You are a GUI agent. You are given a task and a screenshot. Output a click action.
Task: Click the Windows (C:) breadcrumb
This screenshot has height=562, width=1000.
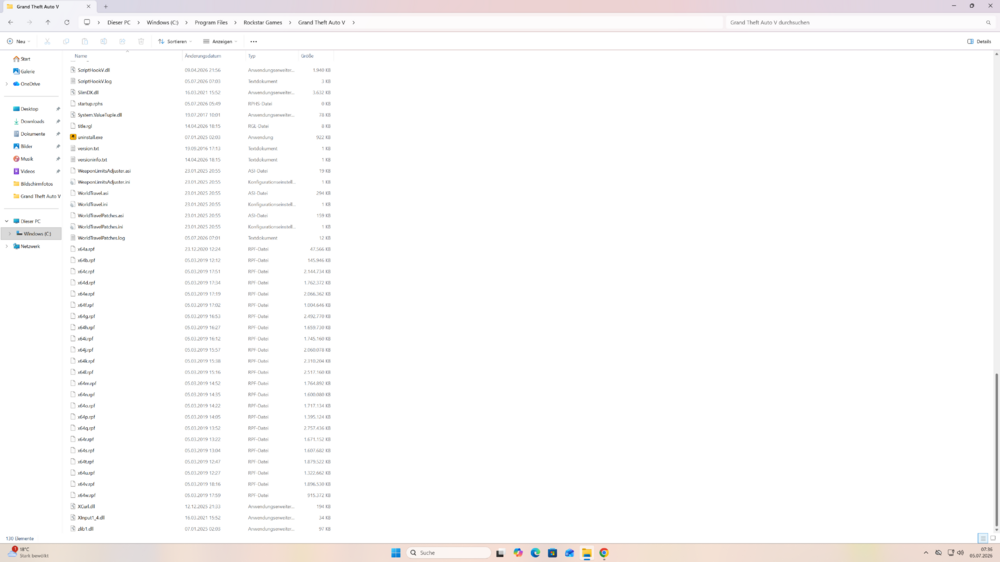pos(163,22)
